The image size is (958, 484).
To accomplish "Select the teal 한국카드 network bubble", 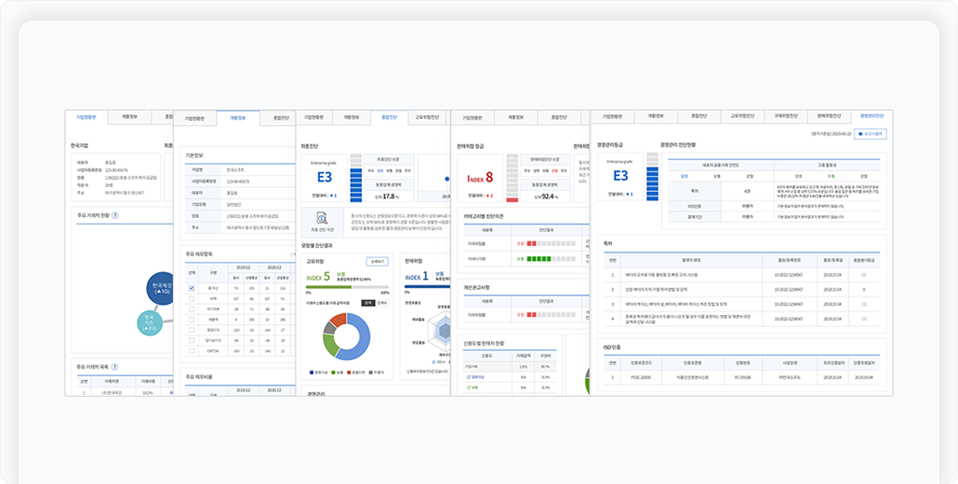I will click(x=150, y=323).
